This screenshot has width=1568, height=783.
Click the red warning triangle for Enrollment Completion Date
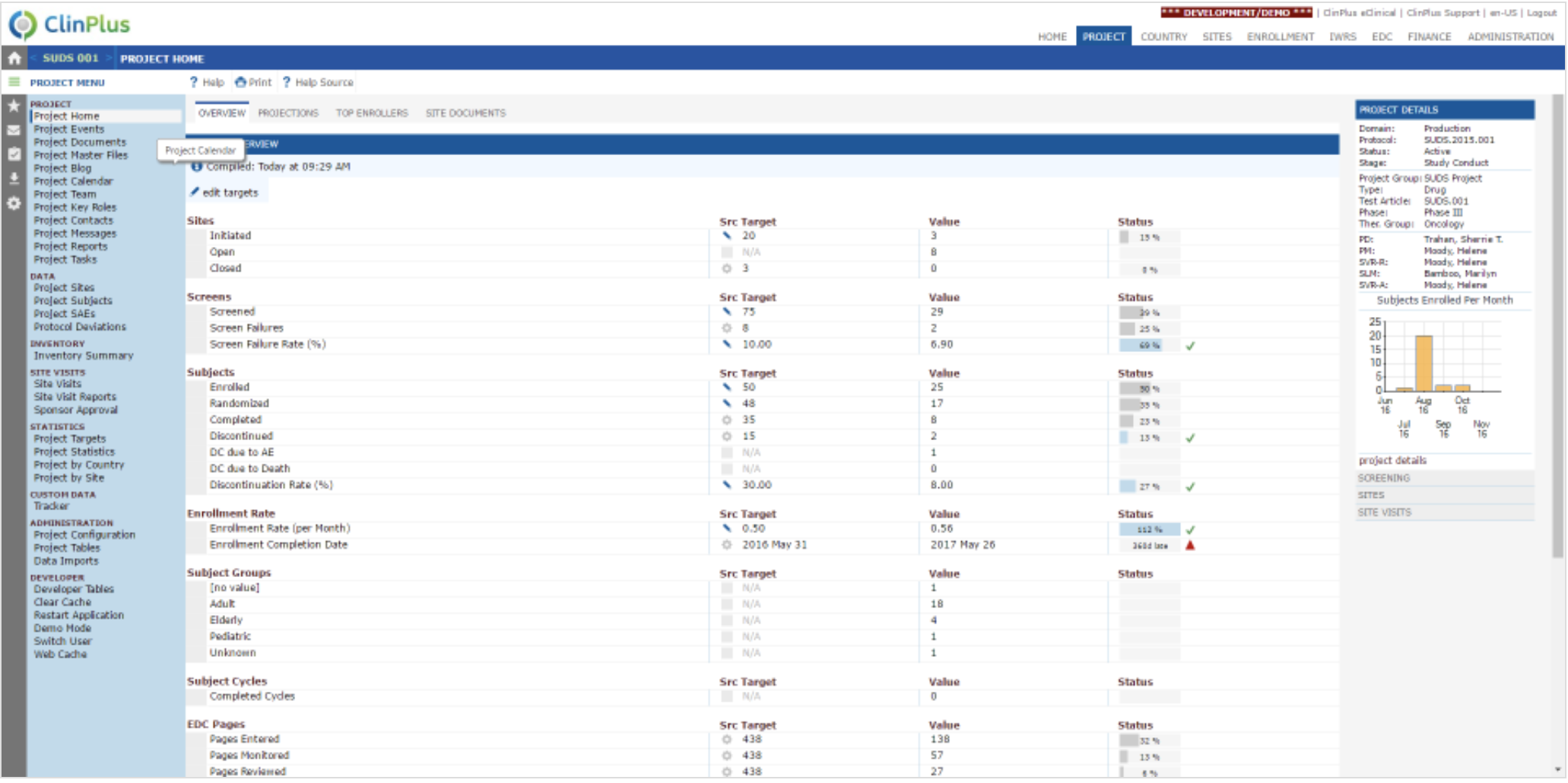(x=1190, y=545)
